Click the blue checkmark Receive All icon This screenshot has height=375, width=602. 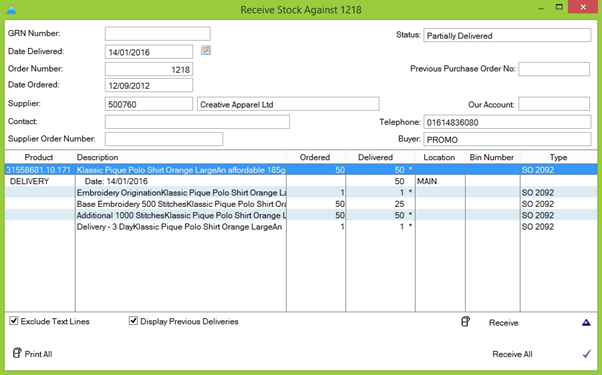[x=587, y=354]
